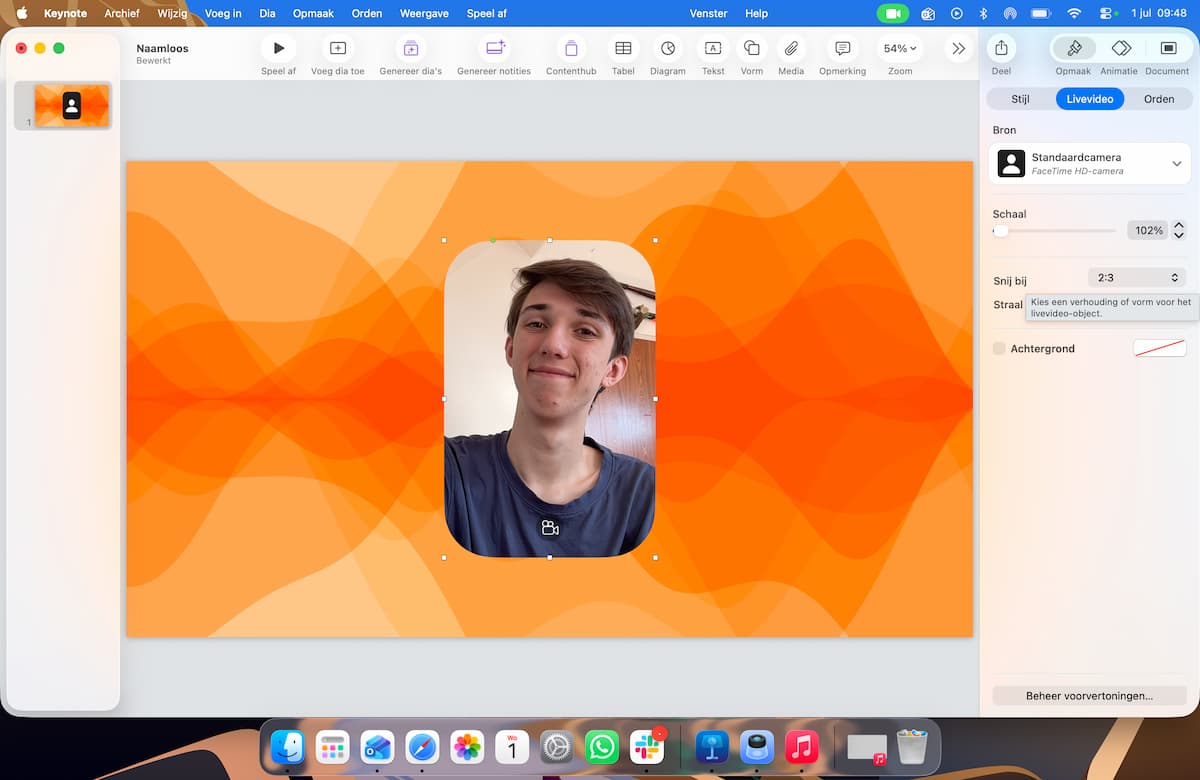Insert a table with the Tabel icon
The image size is (1200, 780).
pyautogui.click(x=623, y=48)
